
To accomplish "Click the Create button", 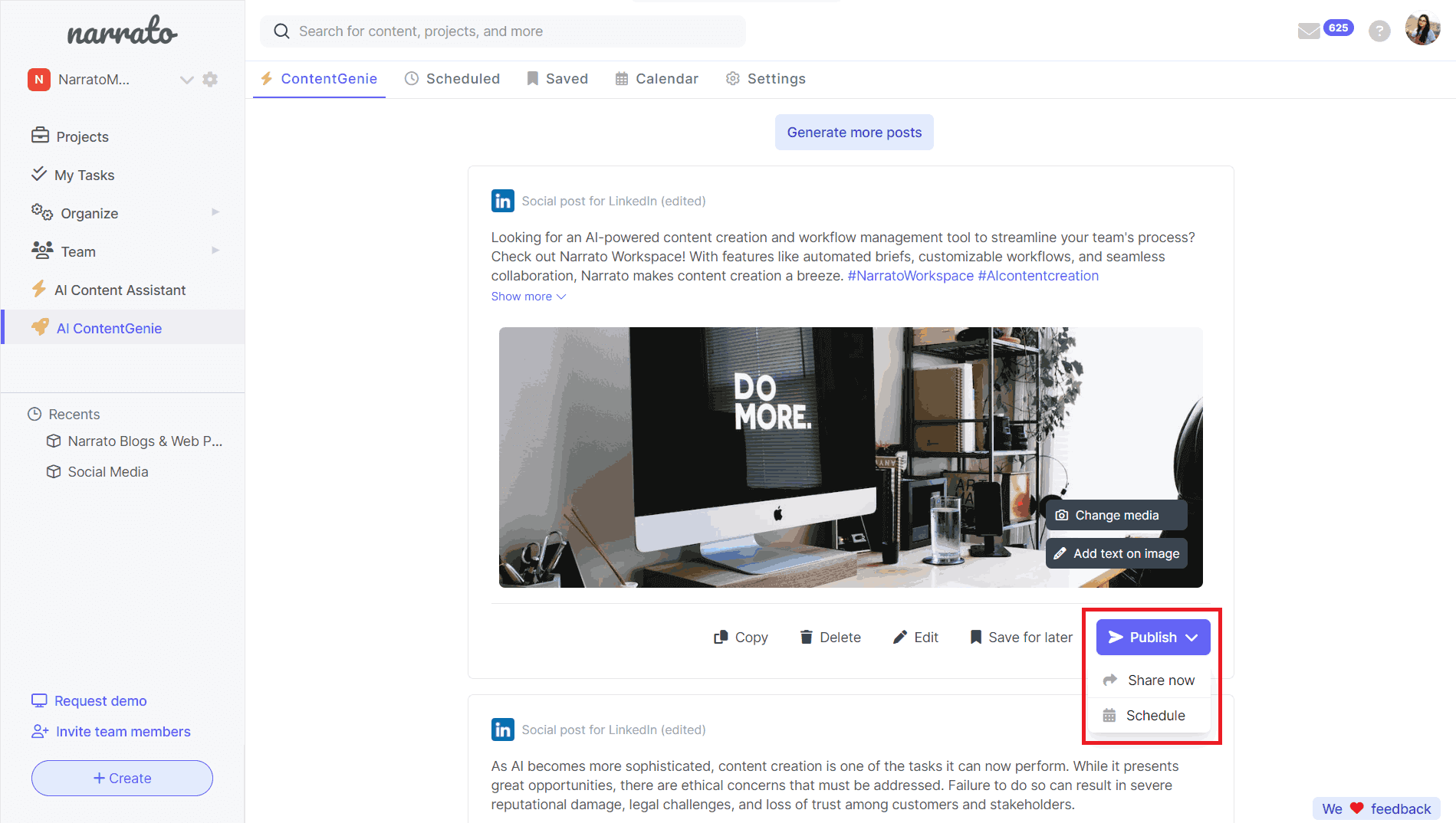I will tap(122, 778).
